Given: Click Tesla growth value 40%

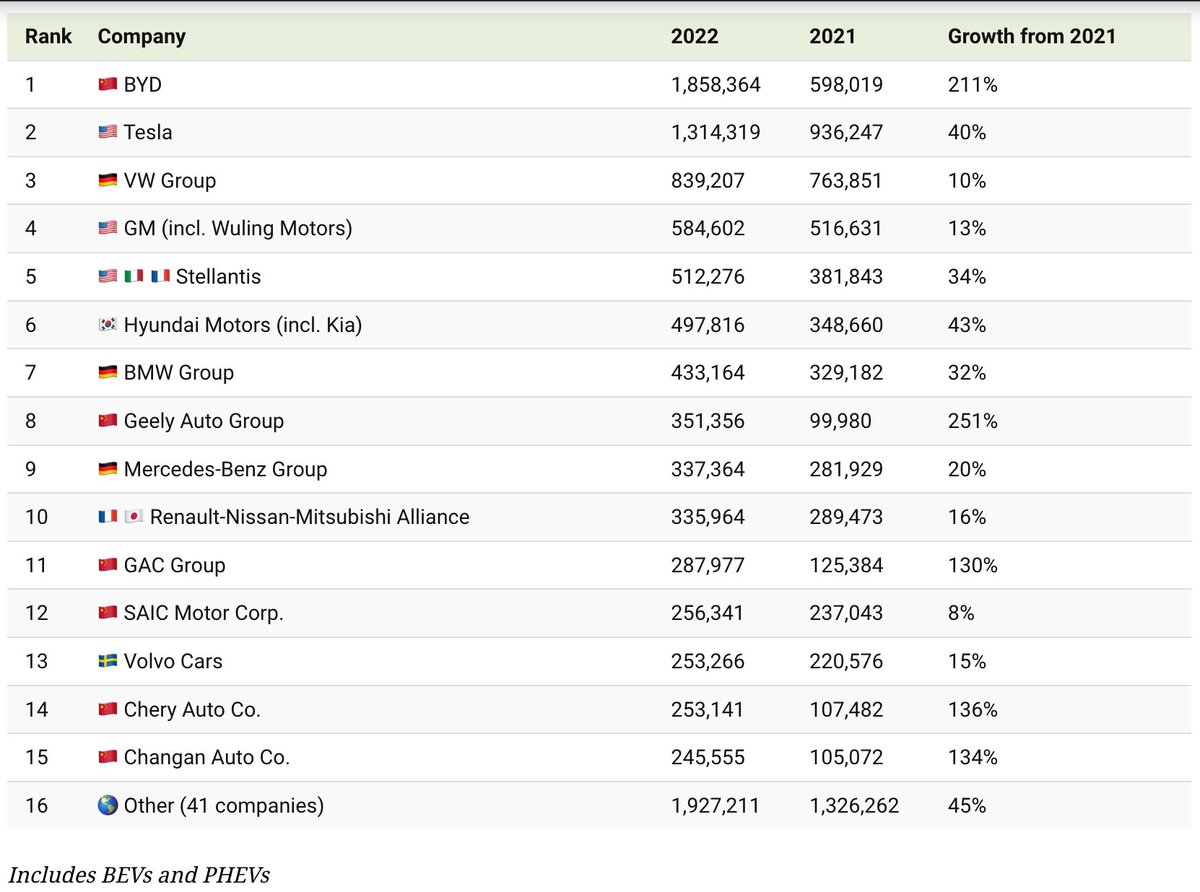Looking at the screenshot, I should click(967, 133).
